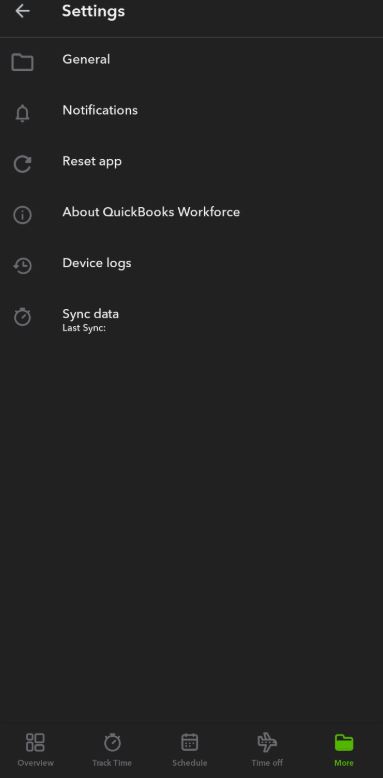
Task: Open General settings
Action: pos(192,62)
